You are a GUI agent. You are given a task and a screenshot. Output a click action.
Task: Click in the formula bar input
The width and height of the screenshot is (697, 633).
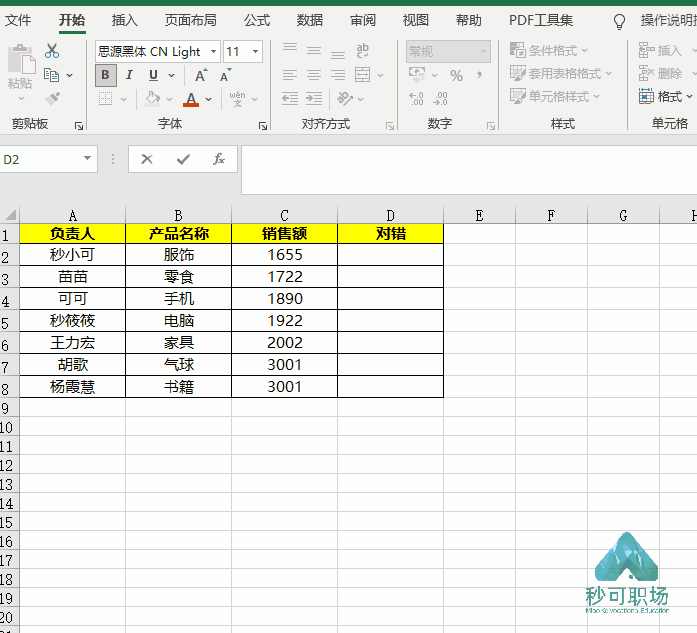(x=469, y=169)
